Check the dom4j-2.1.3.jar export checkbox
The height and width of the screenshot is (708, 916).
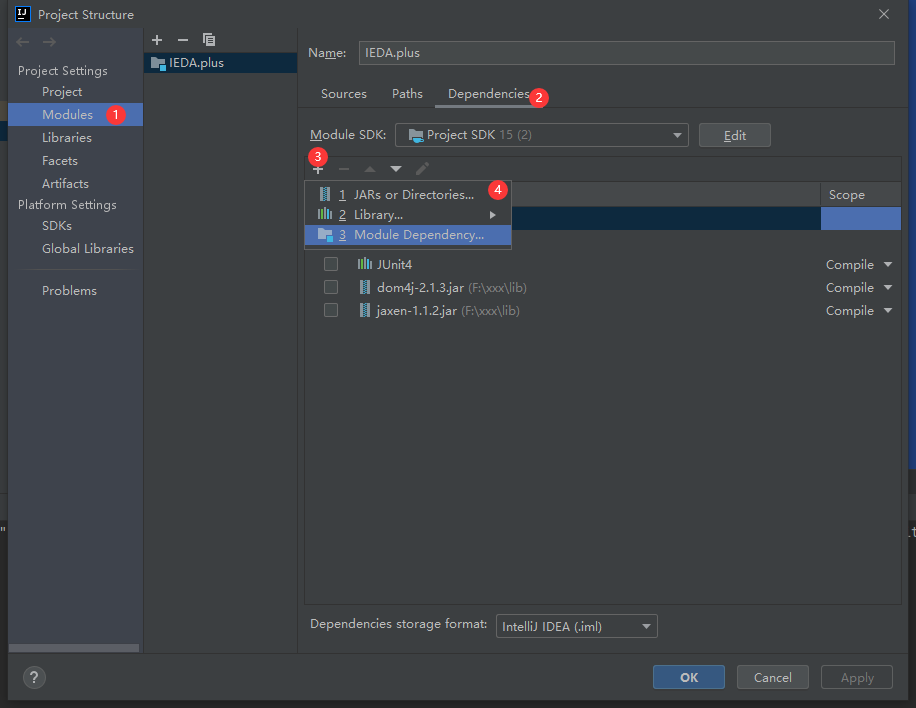[330, 287]
